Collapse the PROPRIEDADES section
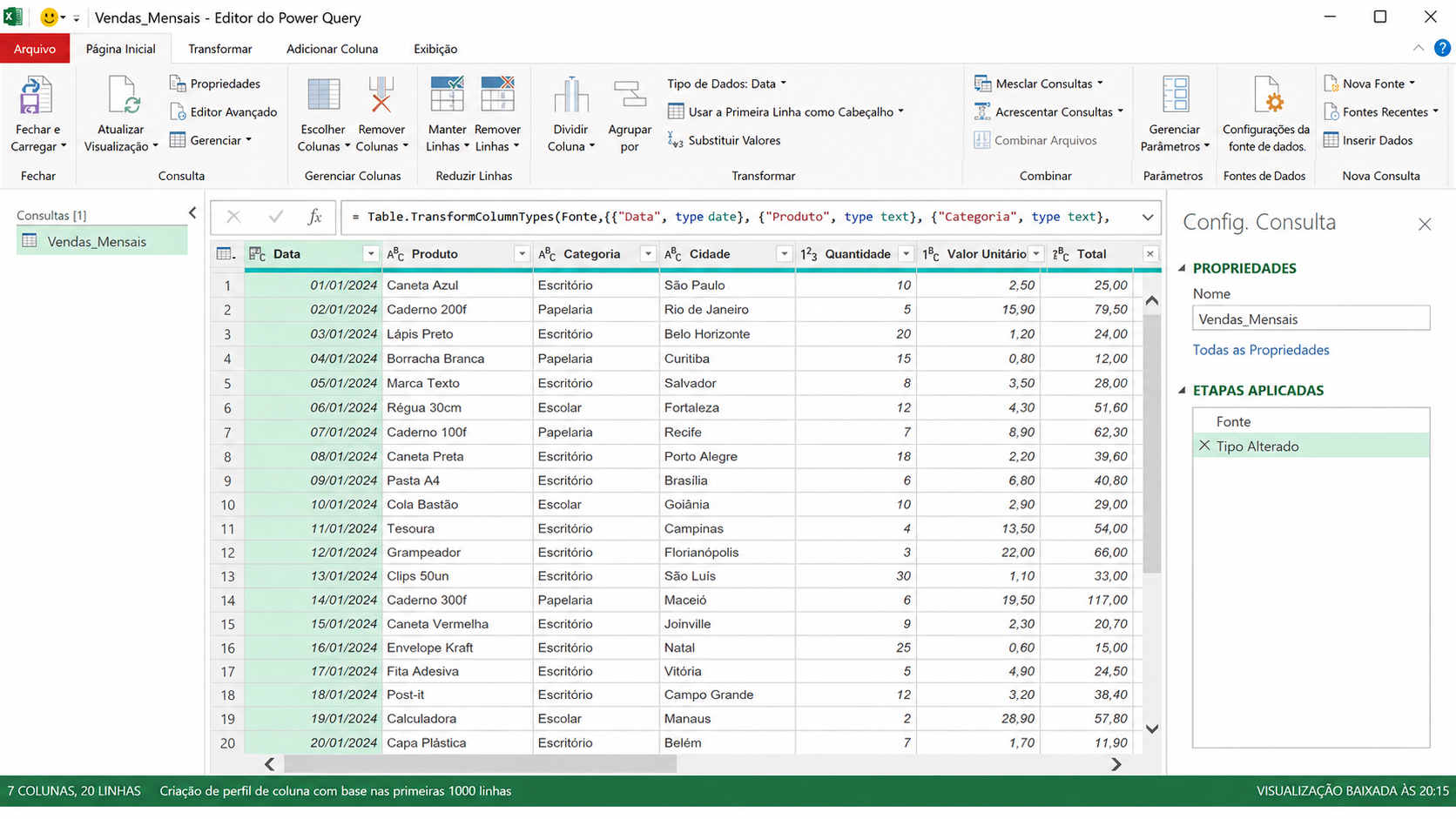This screenshot has width=1456, height=819. tap(1182, 268)
